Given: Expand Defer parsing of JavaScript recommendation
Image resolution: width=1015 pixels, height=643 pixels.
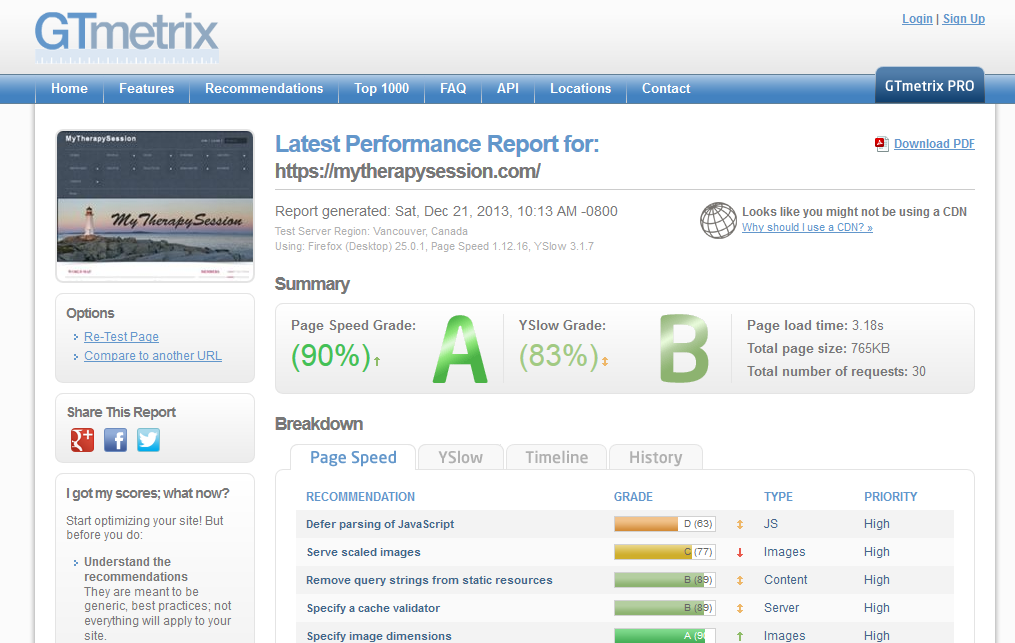Looking at the screenshot, I should coord(380,524).
